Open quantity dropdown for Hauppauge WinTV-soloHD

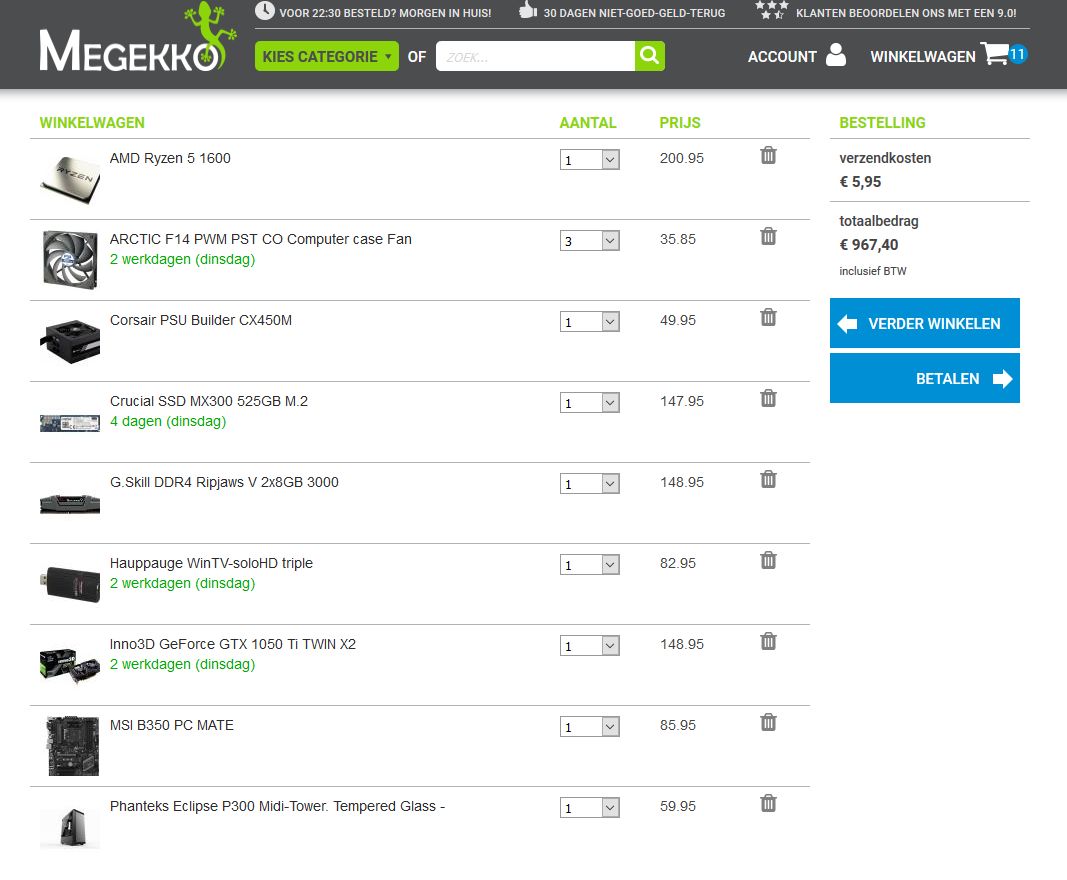589,565
